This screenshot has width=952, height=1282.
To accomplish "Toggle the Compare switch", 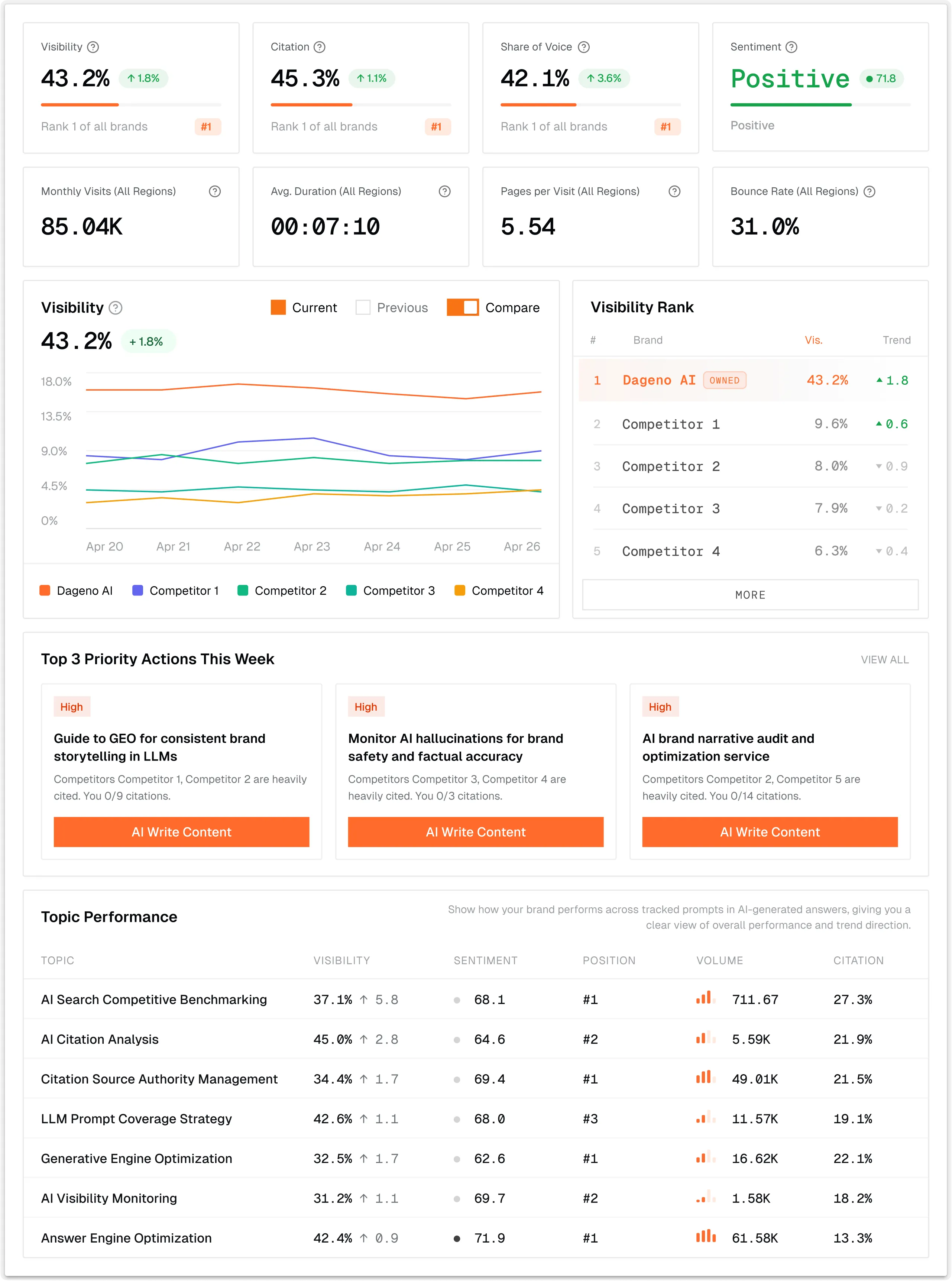I will (463, 307).
